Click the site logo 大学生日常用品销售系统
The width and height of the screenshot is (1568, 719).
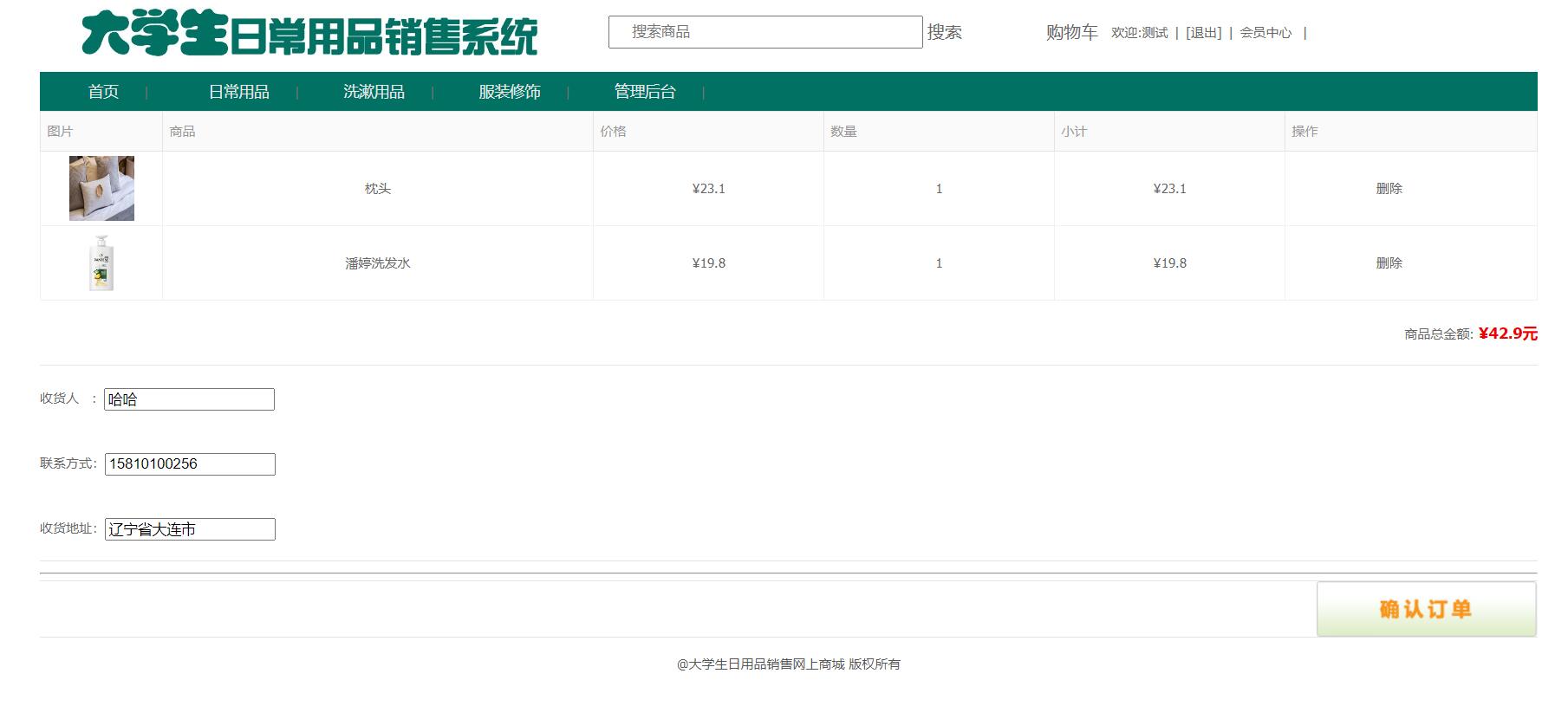click(309, 35)
